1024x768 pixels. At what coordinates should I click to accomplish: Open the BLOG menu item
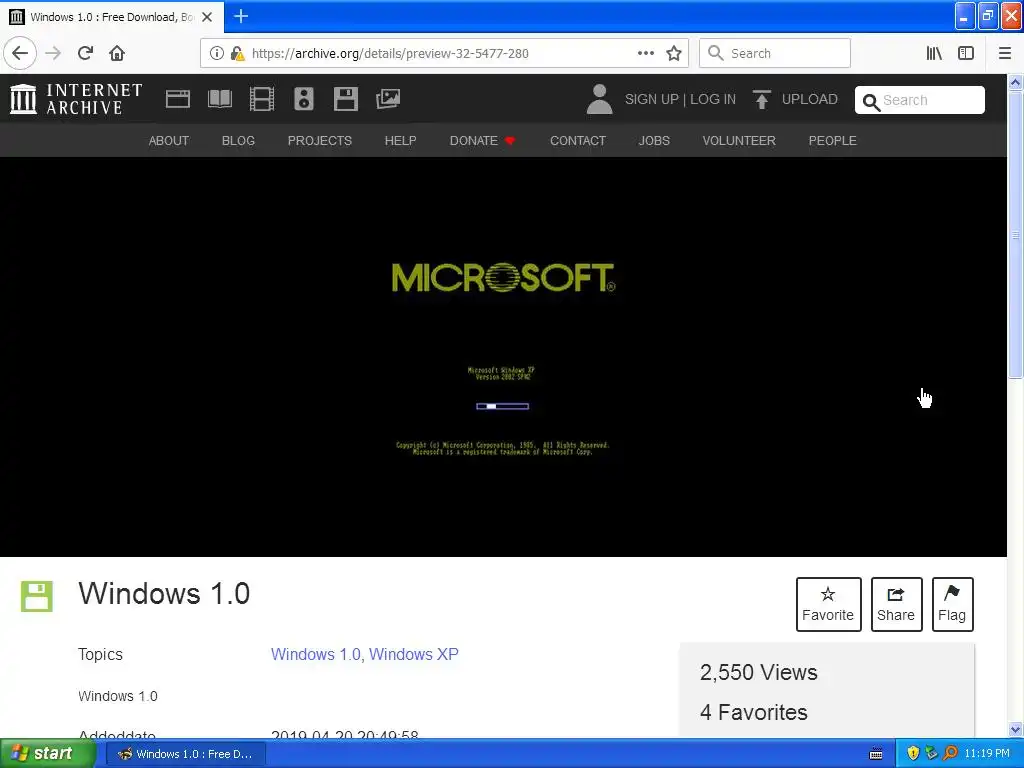238,140
